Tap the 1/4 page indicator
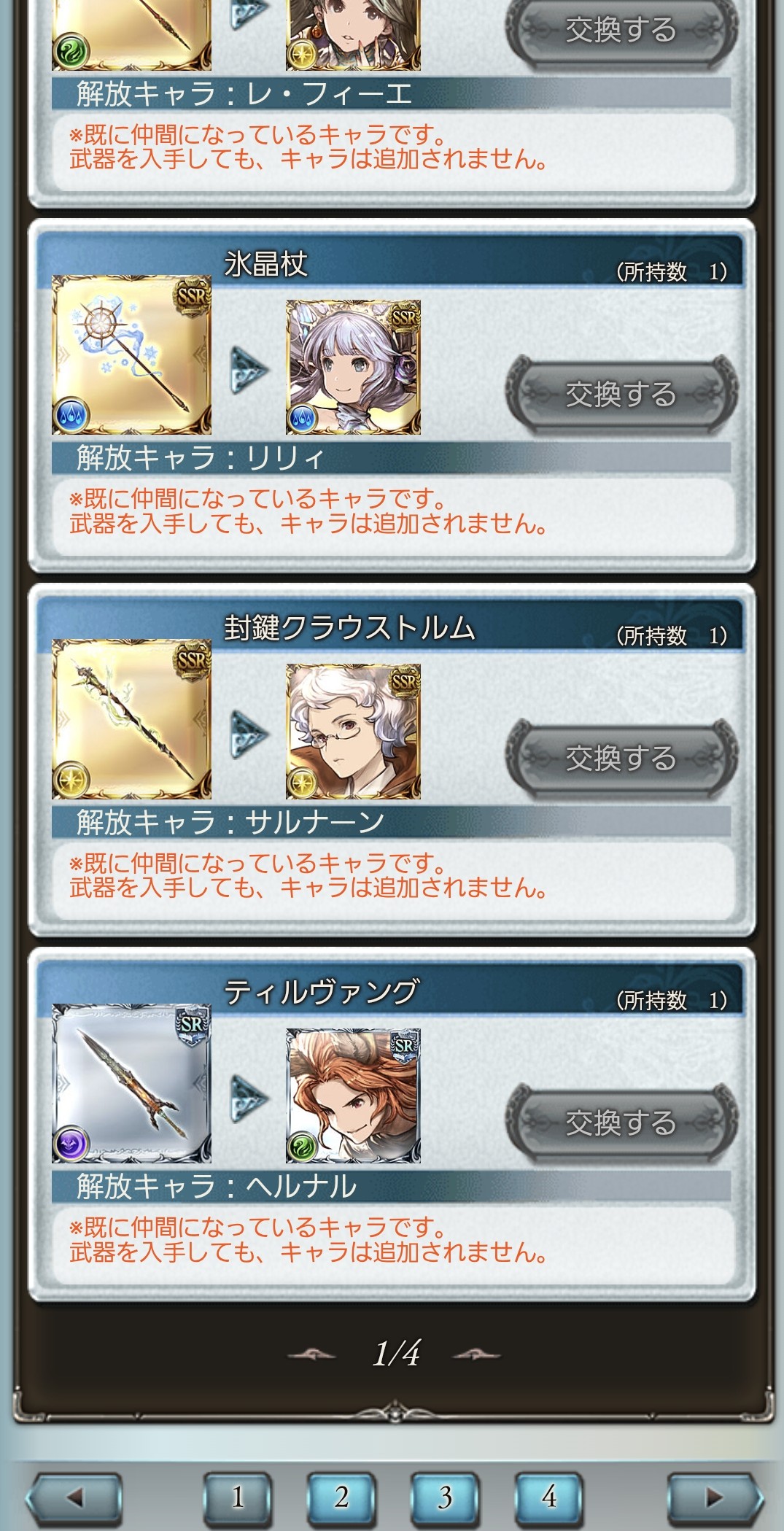Viewport: 784px width, 1531px height. 396,1354
